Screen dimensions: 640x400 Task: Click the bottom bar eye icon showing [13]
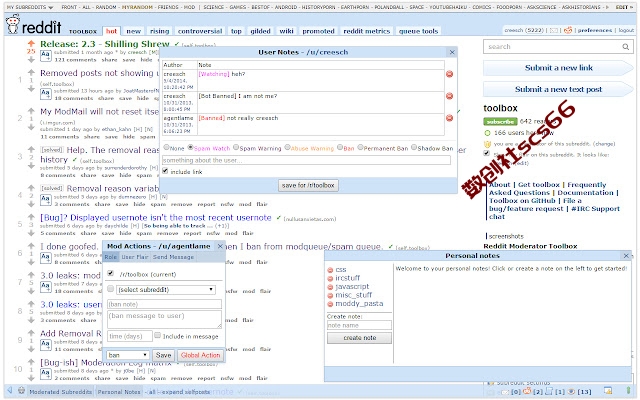pyautogui.click(x=572, y=391)
